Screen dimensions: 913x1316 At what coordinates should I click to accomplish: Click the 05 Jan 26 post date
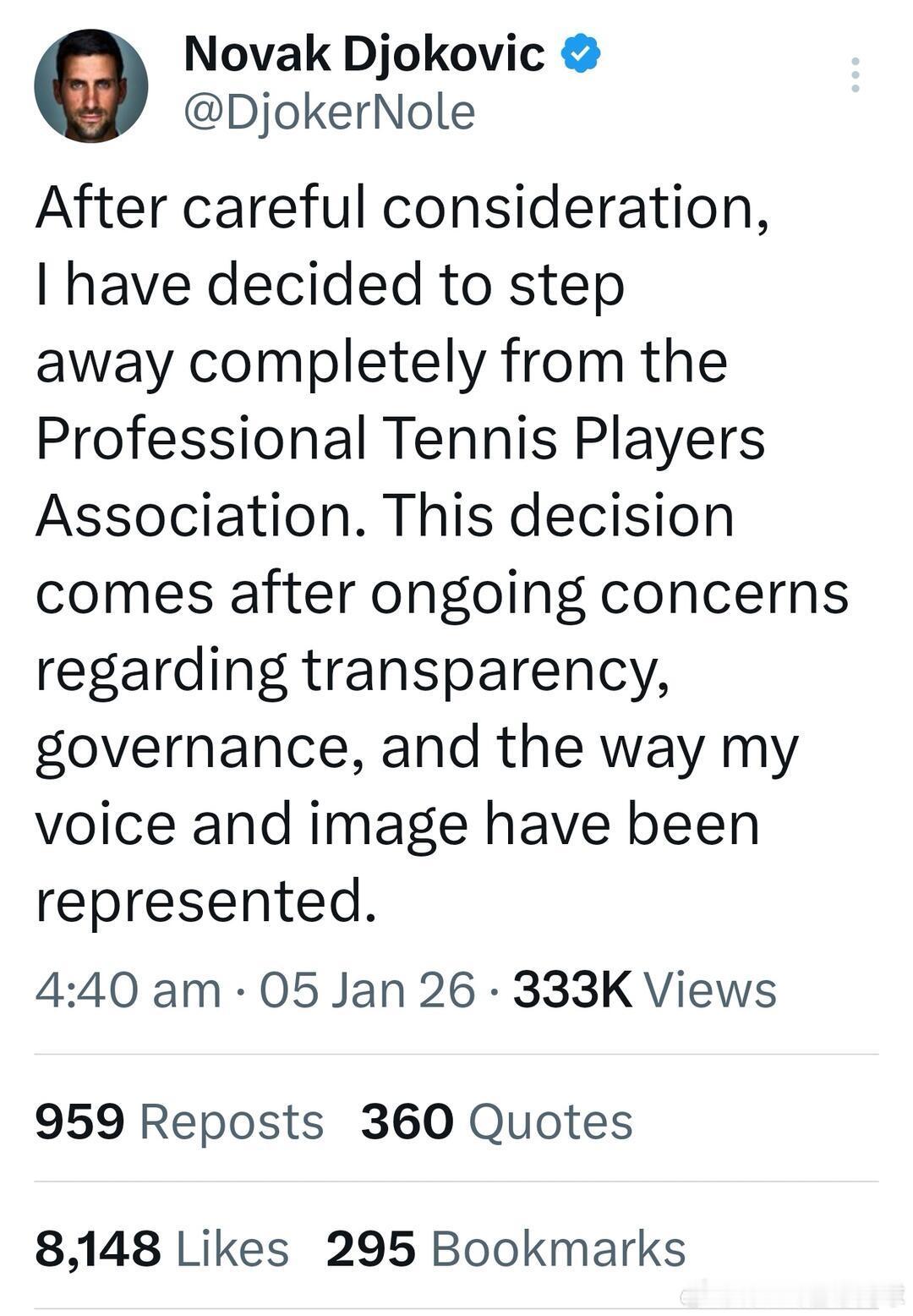[367, 990]
